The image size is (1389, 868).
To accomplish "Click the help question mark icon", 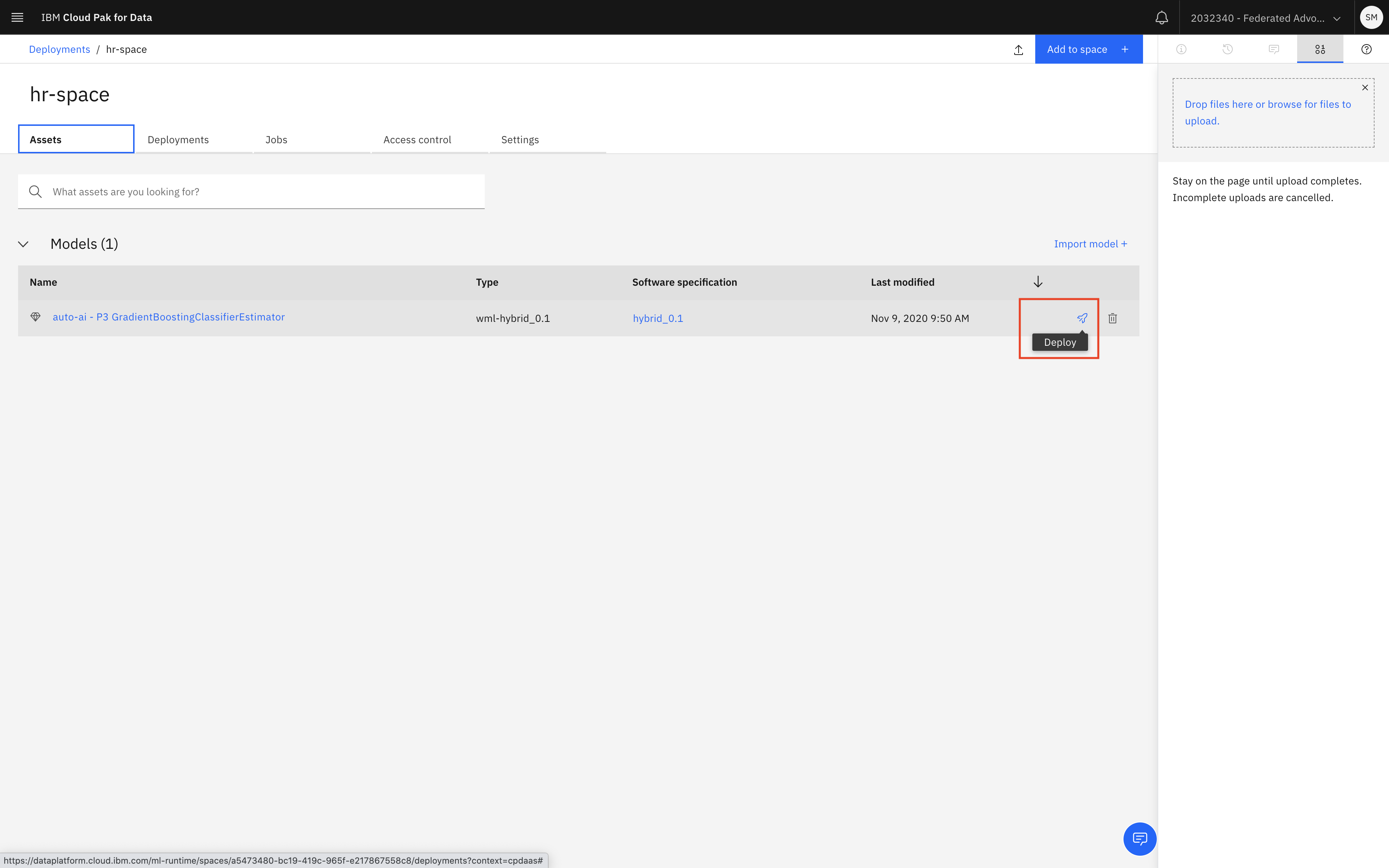I will pyautogui.click(x=1366, y=50).
